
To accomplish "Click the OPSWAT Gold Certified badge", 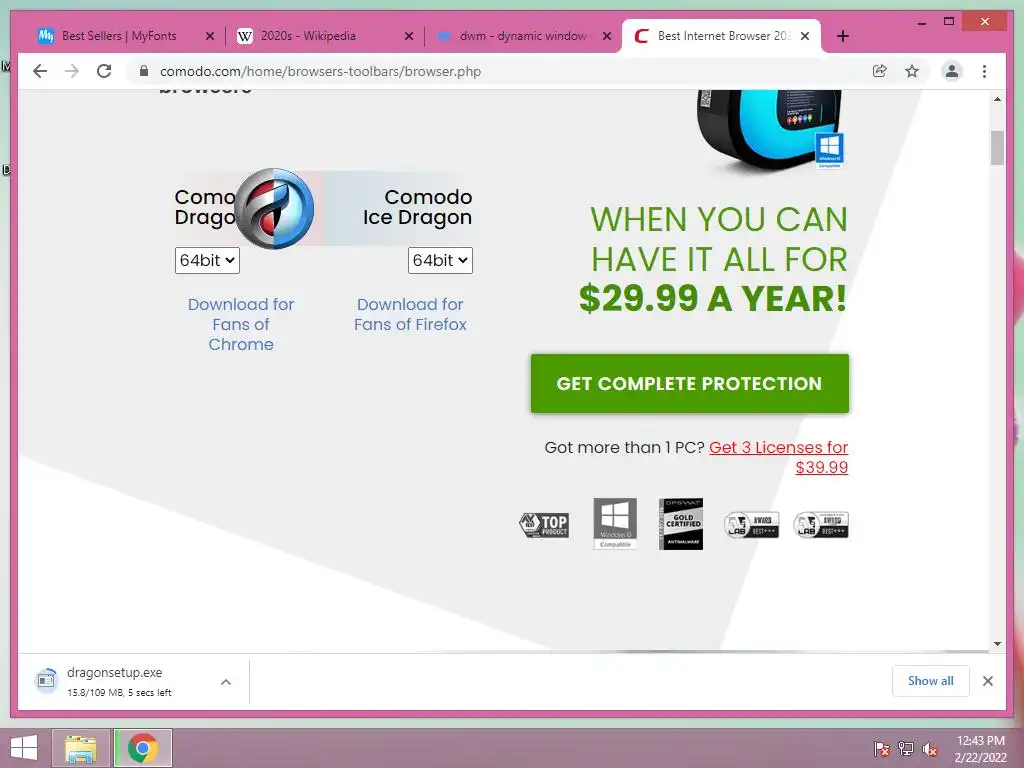I will pos(681,524).
